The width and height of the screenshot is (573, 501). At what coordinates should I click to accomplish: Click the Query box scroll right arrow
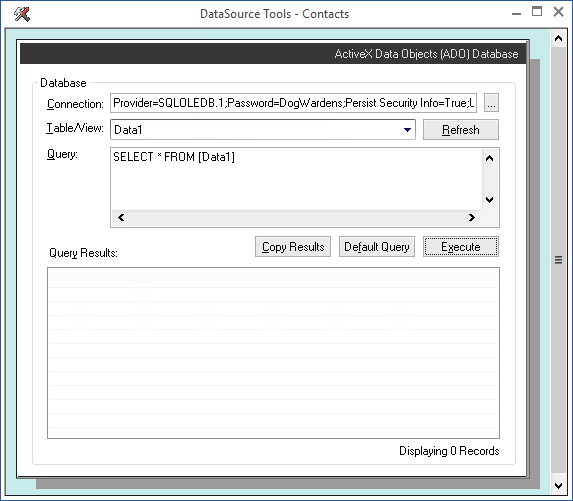[x=471, y=217]
